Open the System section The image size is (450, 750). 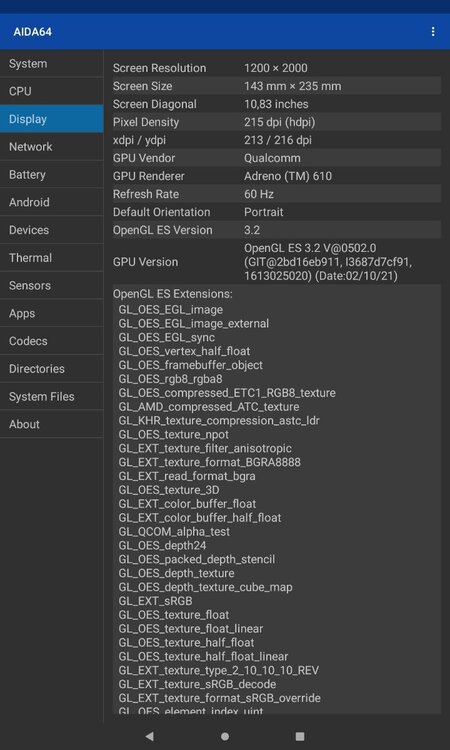click(52, 64)
